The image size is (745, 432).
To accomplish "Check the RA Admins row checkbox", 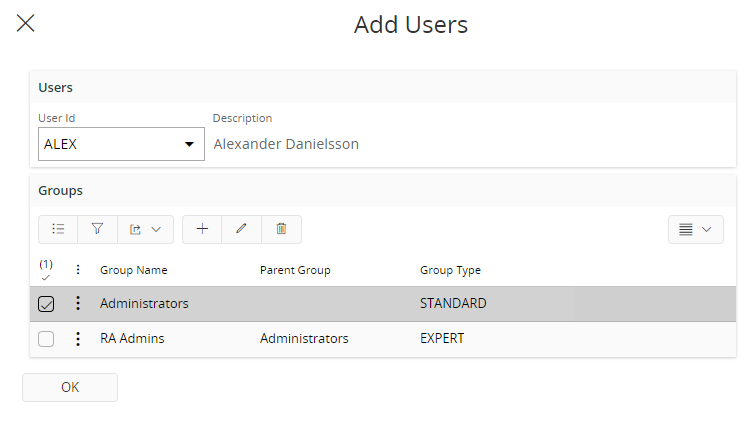I will click(x=46, y=339).
